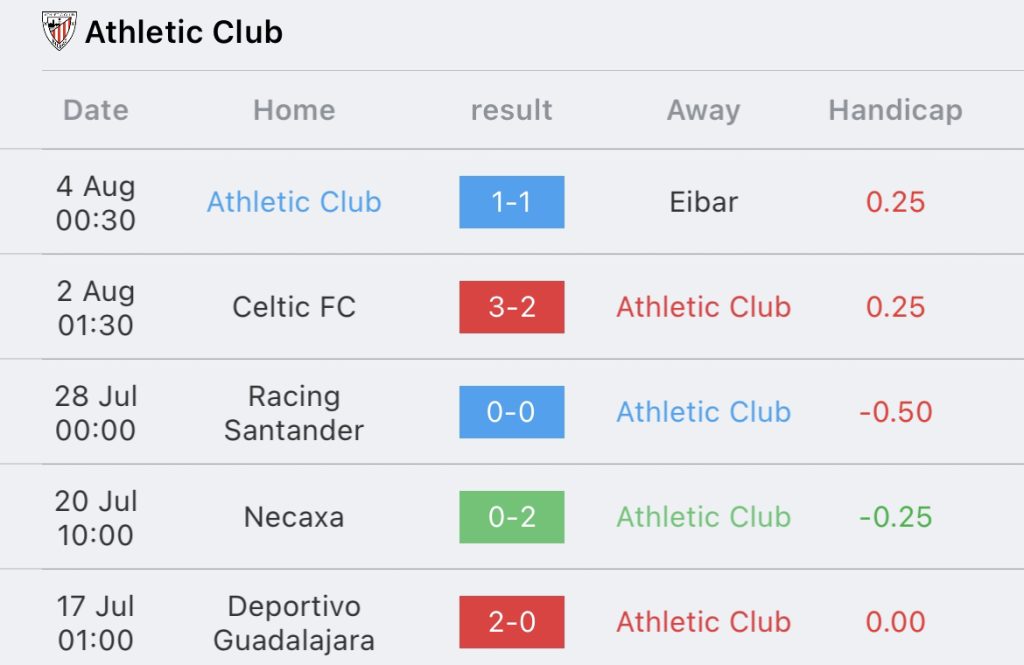Viewport: 1024px width, 665px height.
Task: Click the result column header
Action: tap(511, 110)
